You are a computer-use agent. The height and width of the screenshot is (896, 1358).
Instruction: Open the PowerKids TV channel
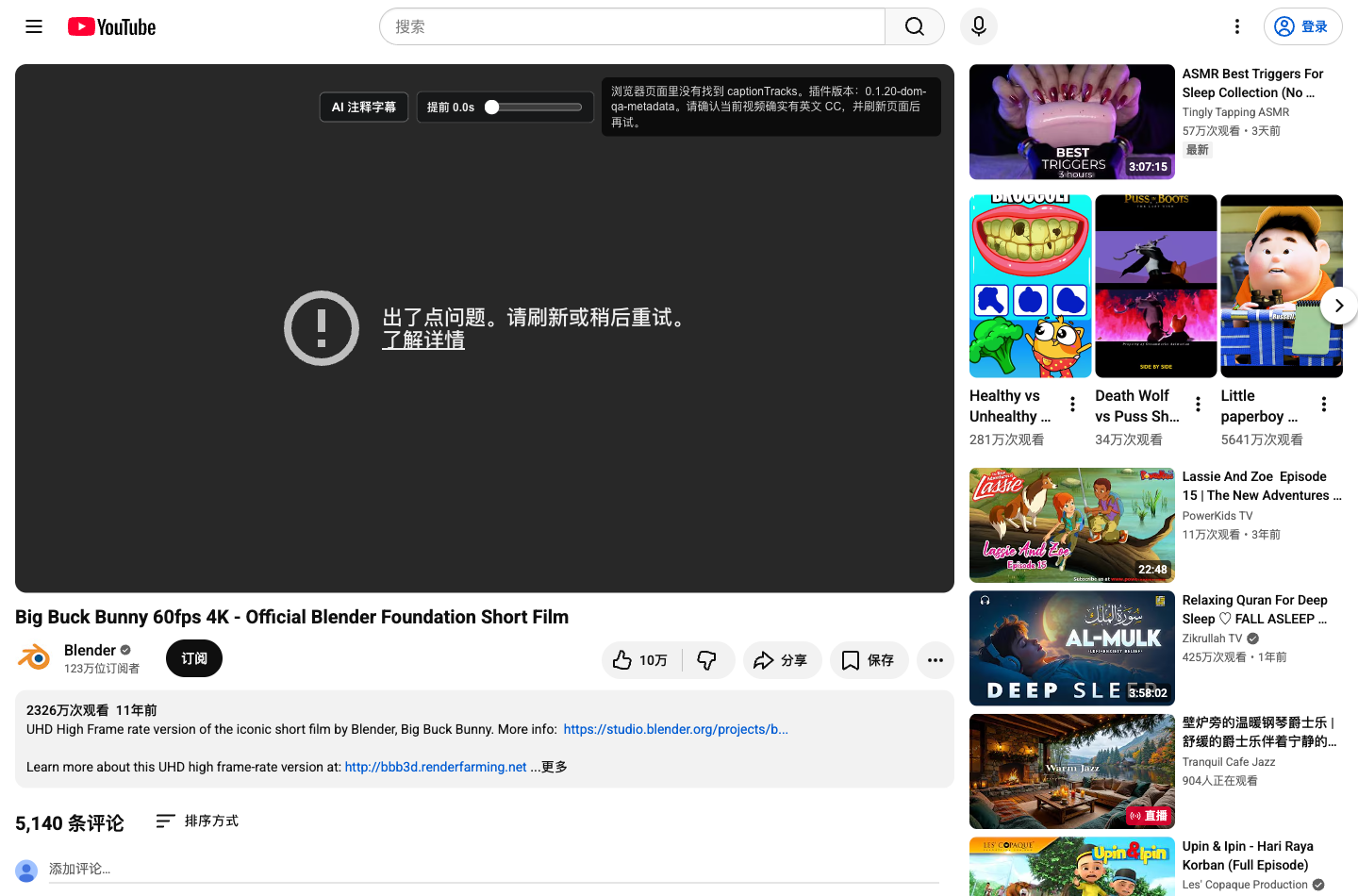[x=1217, y=515]
